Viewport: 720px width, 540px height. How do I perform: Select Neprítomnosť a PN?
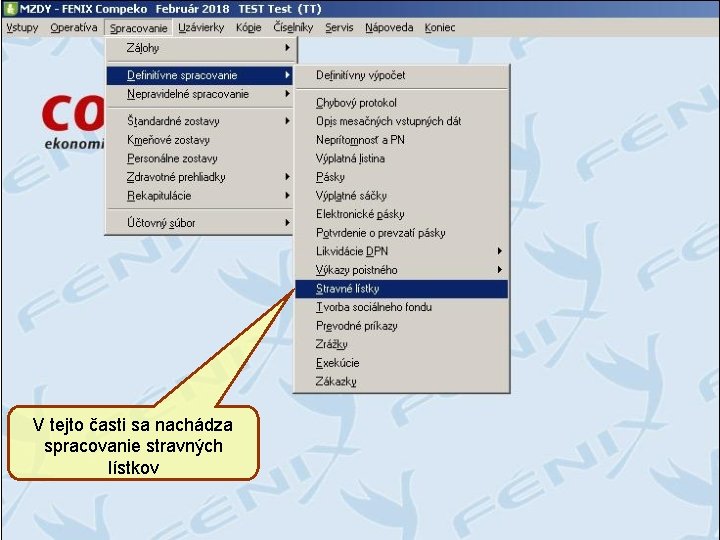(x=402, y=140)
